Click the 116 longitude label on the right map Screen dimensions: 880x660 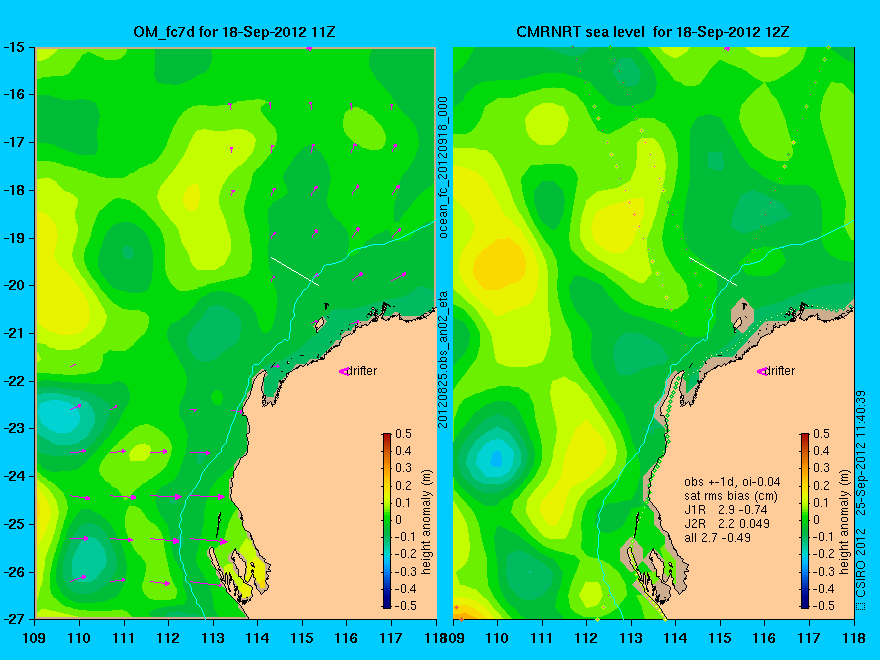point(764,638)
